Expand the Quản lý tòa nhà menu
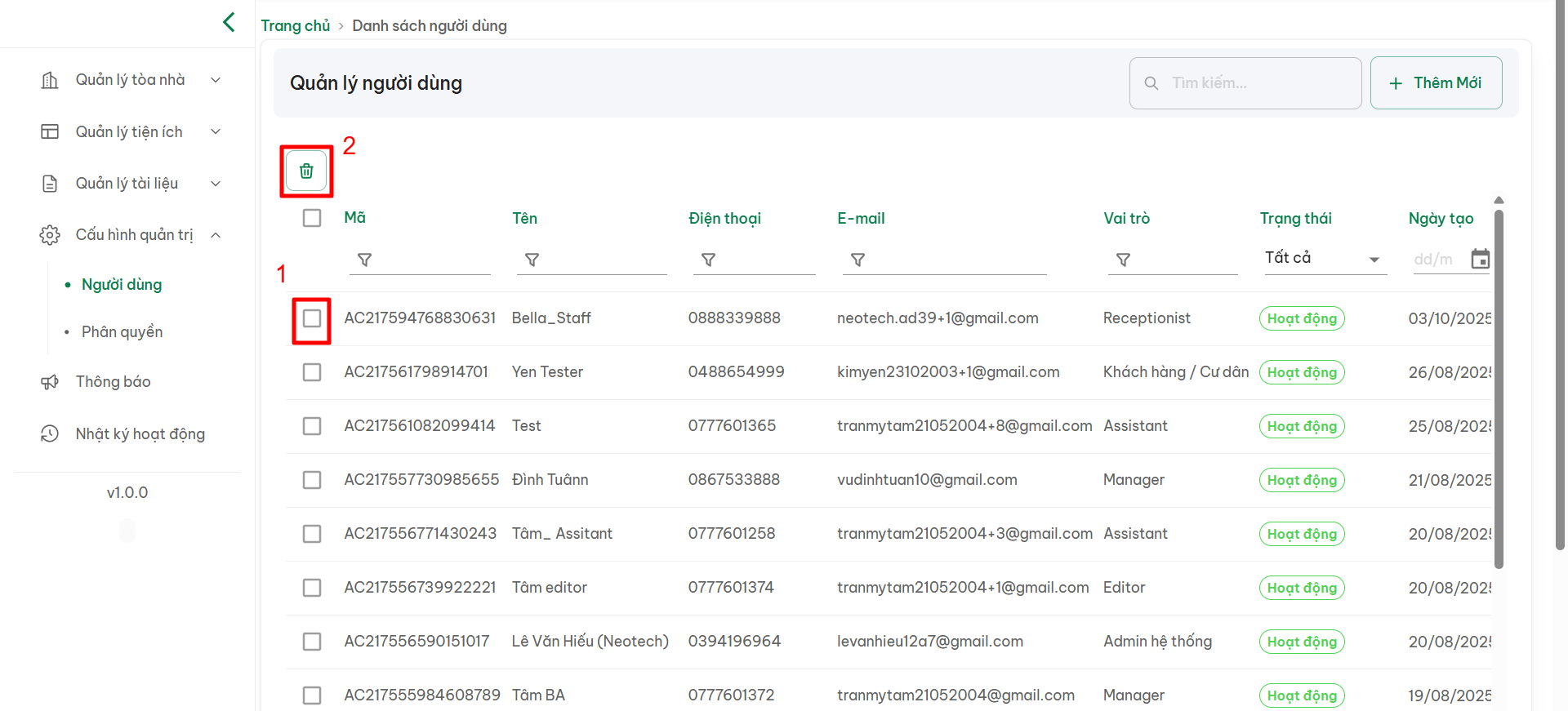Viewport: 1568px width, 711px height. tap(131, 80)
